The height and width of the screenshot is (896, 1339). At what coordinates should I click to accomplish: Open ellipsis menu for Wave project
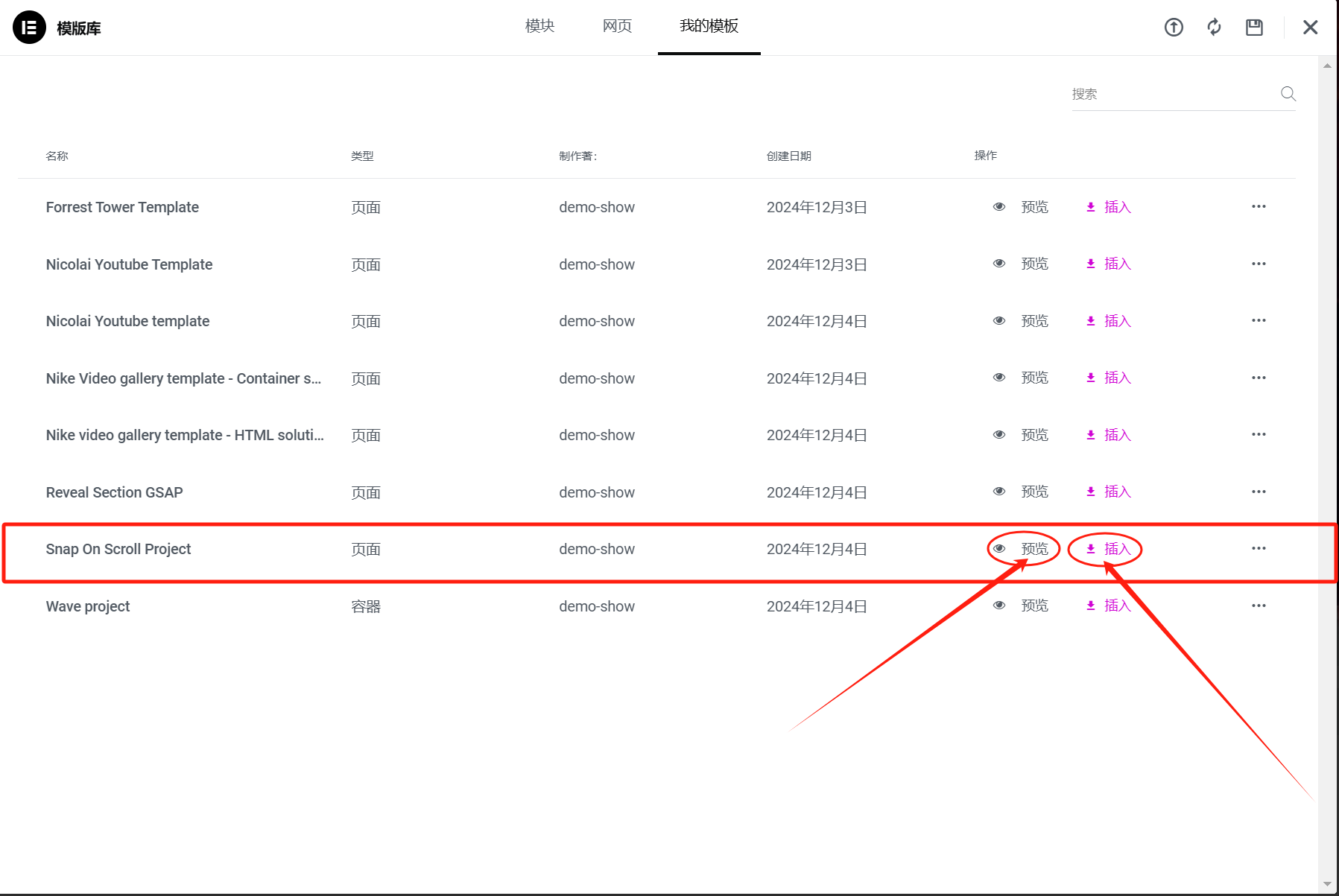[x=1259, y=606]
